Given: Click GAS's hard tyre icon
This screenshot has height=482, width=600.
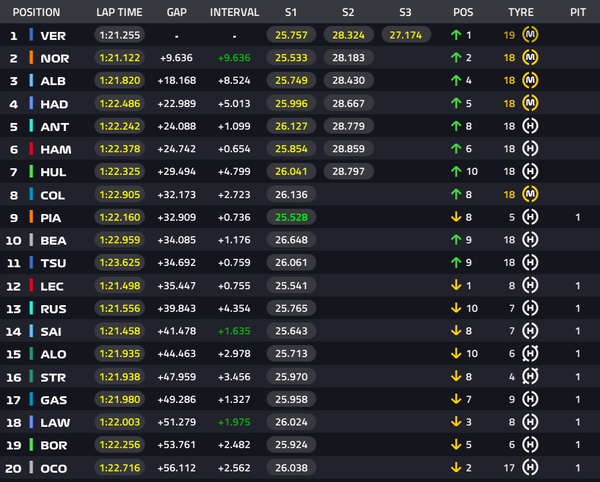Looking at the screenshot, I should (530, 399).
